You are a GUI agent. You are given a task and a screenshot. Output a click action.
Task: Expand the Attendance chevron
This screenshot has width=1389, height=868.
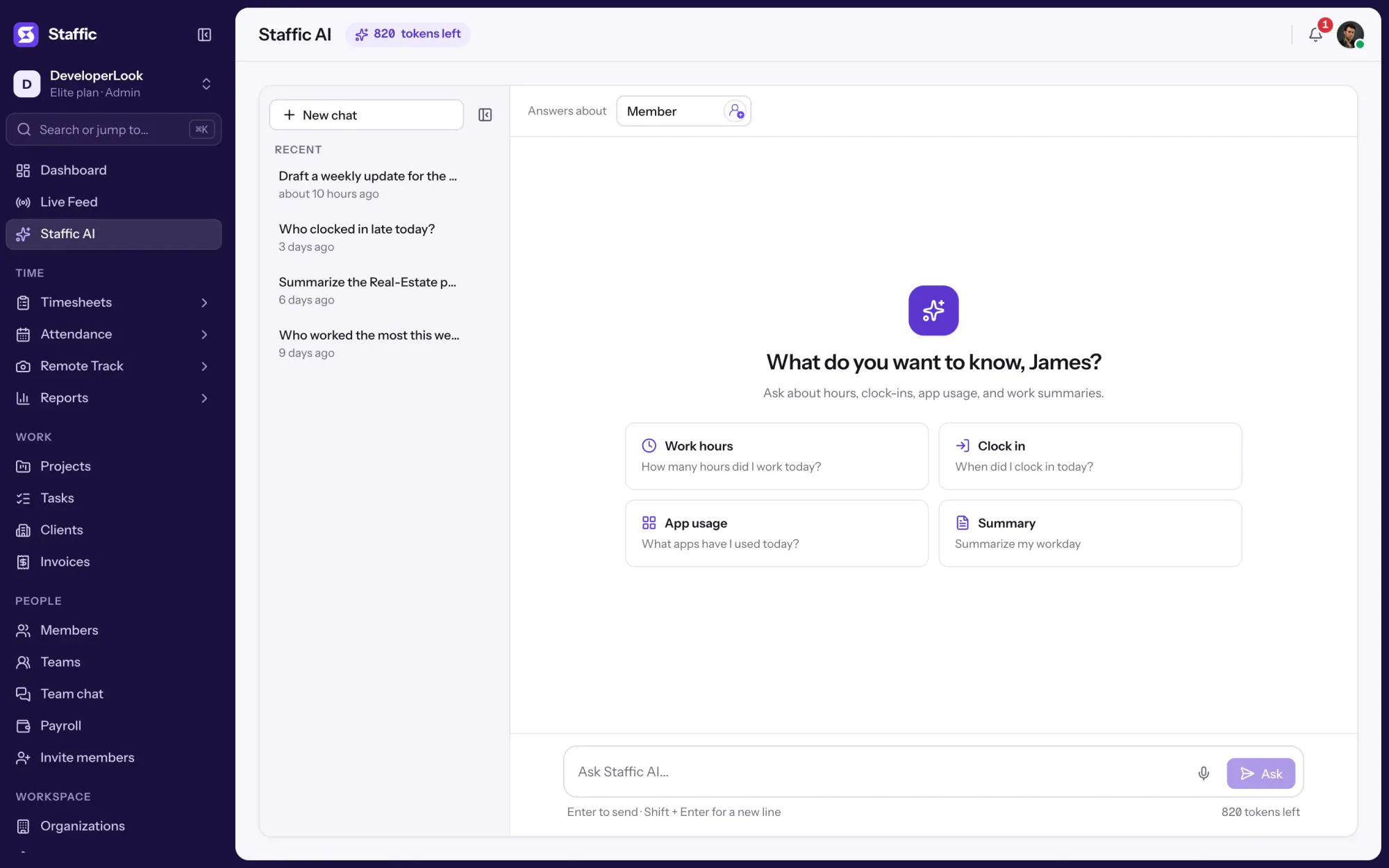coord(204,335)
